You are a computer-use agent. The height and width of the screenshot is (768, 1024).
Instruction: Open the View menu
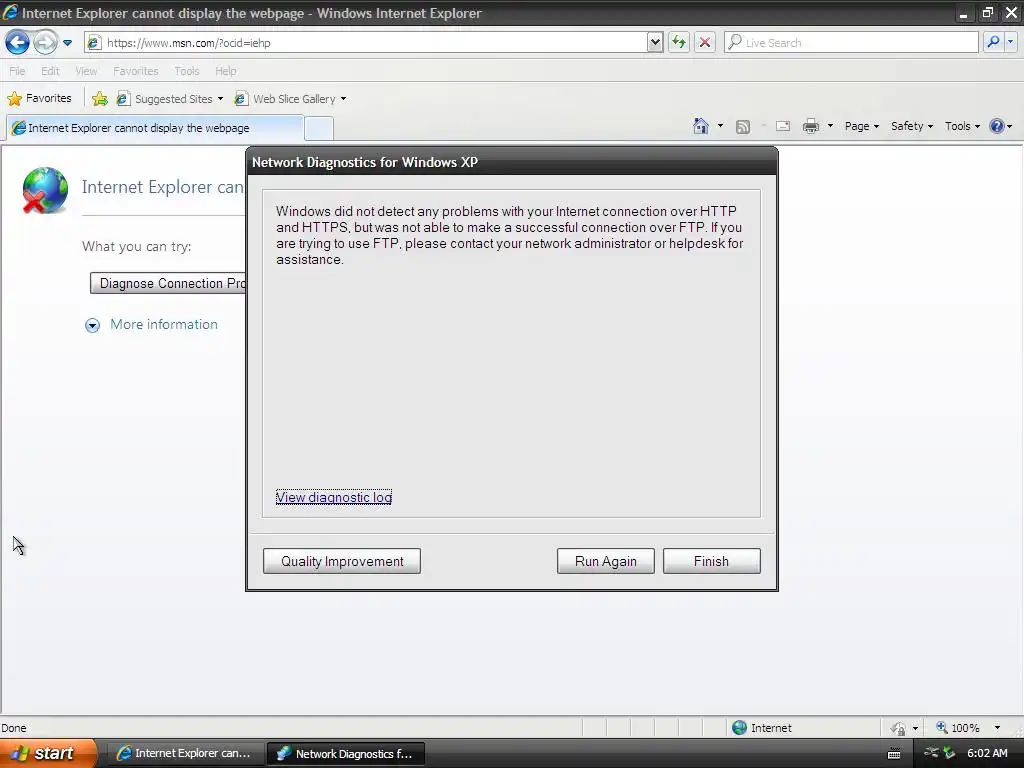[x=86, y=71]
